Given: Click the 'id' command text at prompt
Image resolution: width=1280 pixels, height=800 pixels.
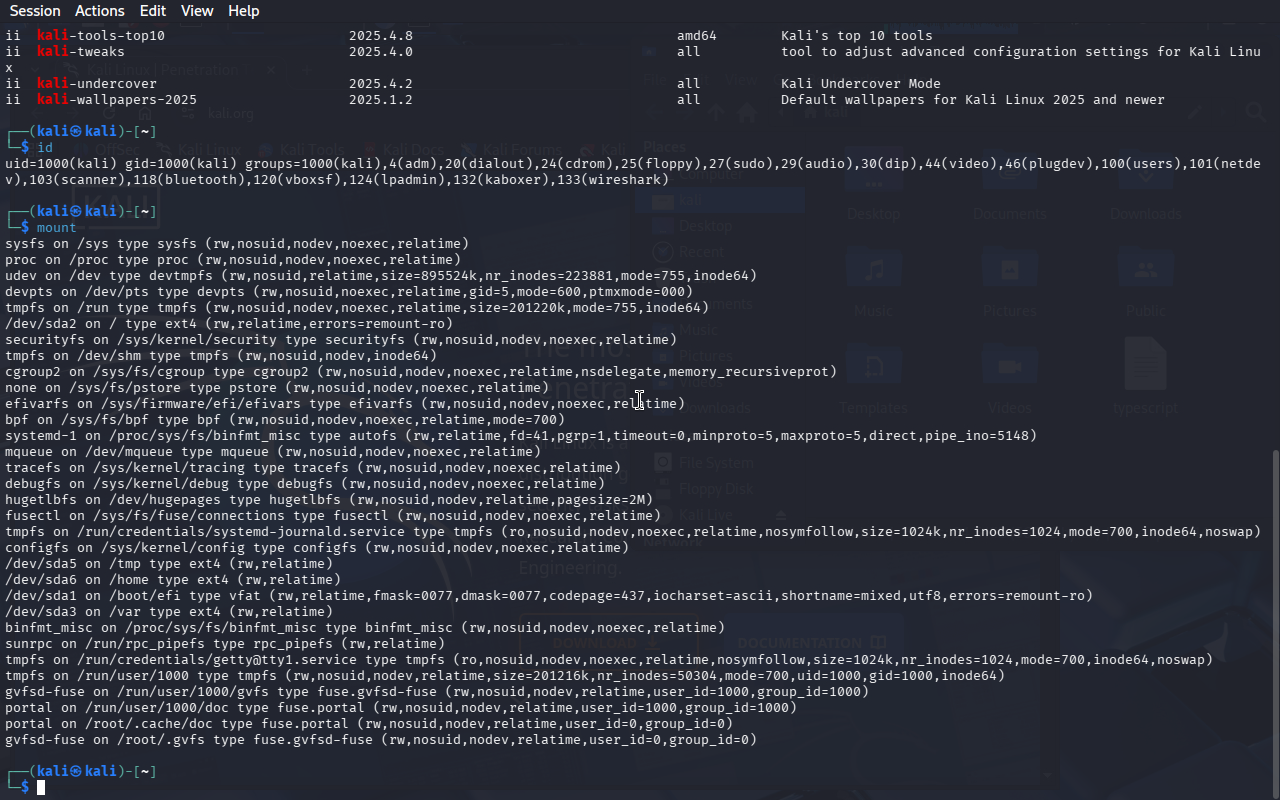Looking at the screenshot, I should (44, 148).
